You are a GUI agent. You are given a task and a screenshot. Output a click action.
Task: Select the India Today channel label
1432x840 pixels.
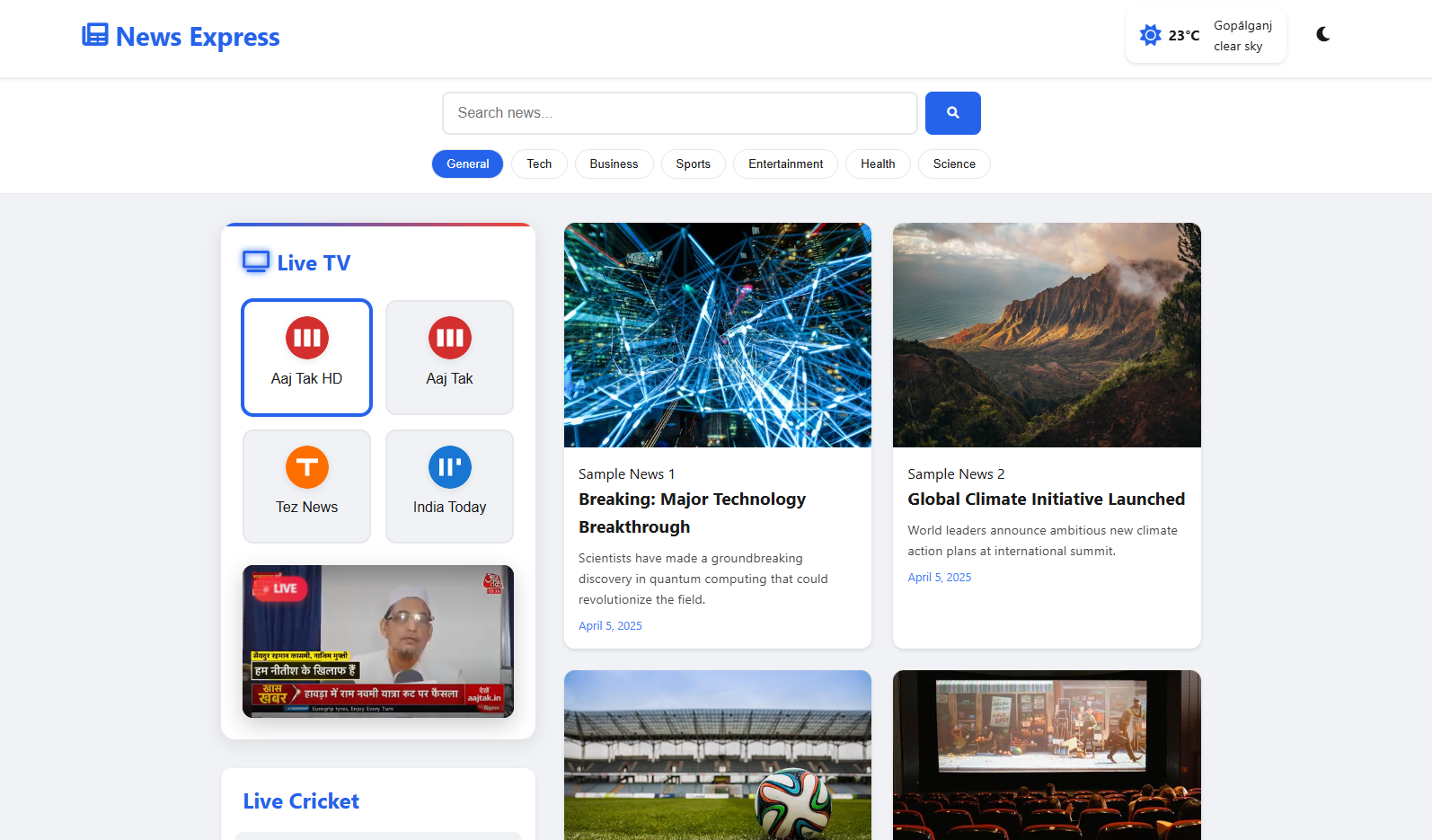point(449,508)
